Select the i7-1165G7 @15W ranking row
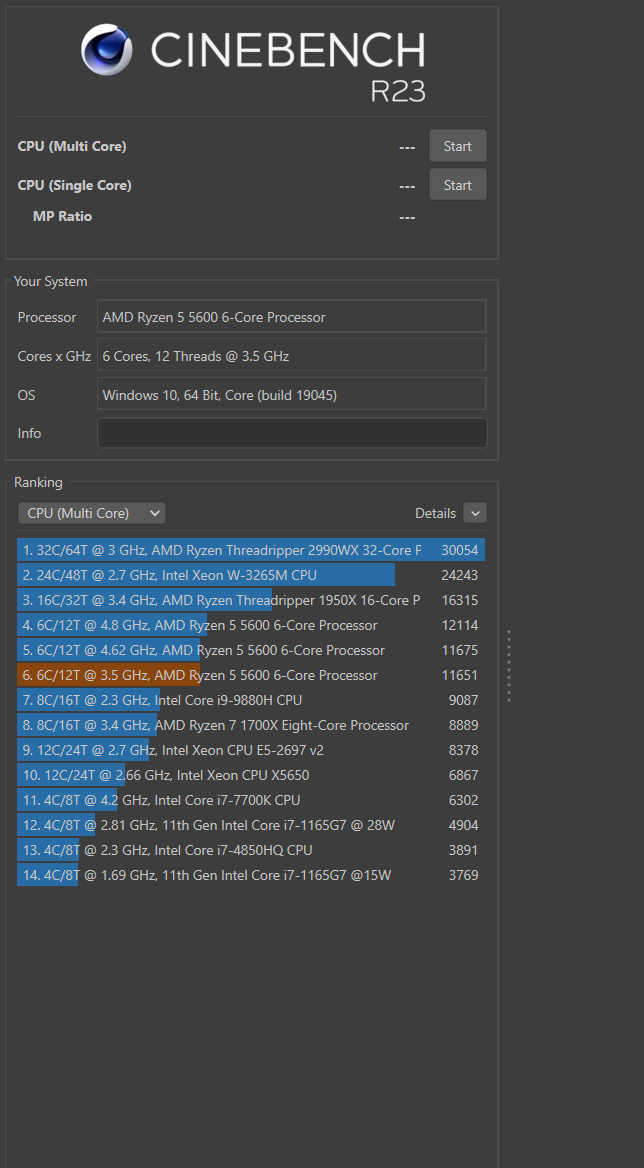Screen dimensions: 644x1168 [x=251, y=875]
